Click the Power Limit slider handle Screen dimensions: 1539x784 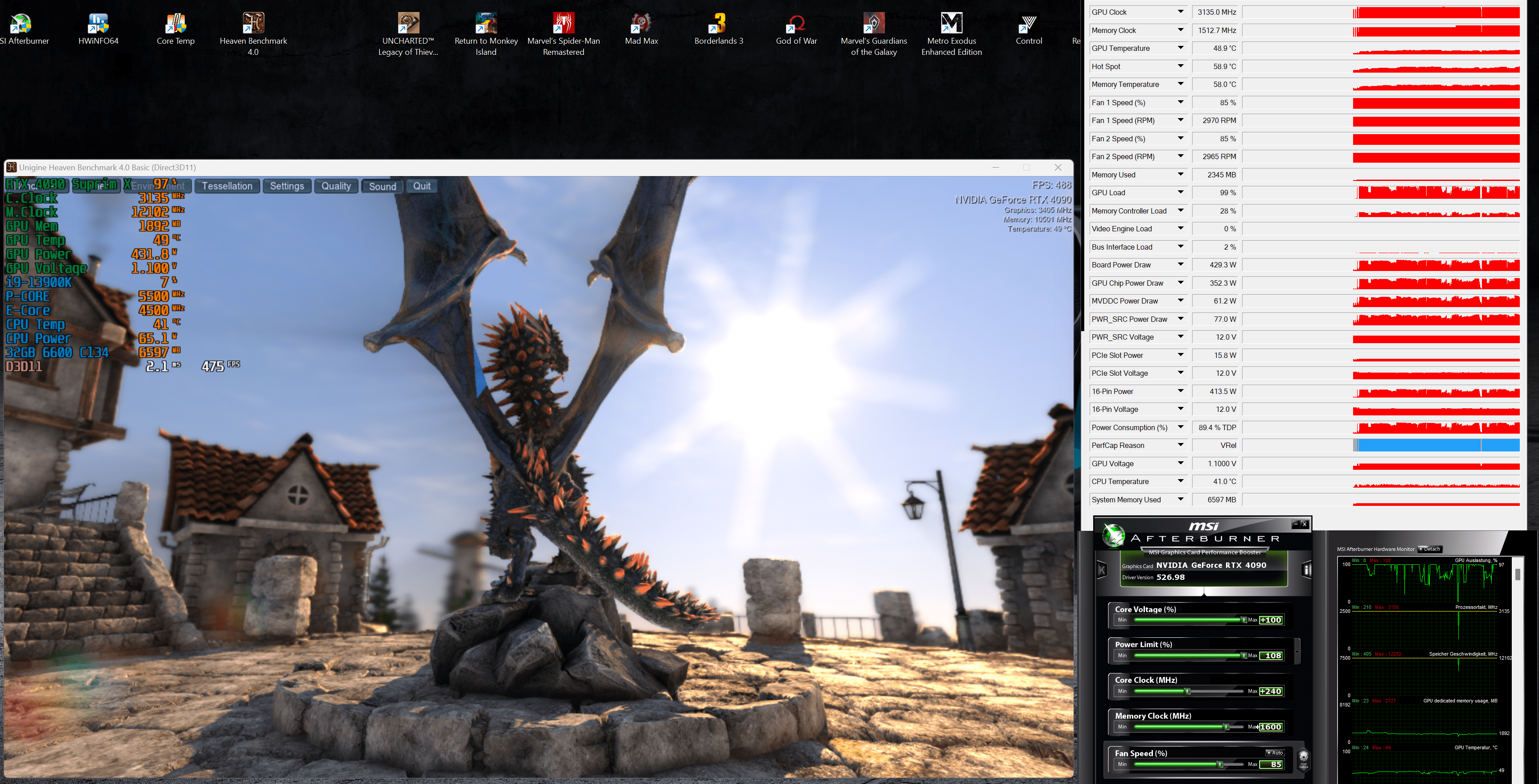point(1244,656)
